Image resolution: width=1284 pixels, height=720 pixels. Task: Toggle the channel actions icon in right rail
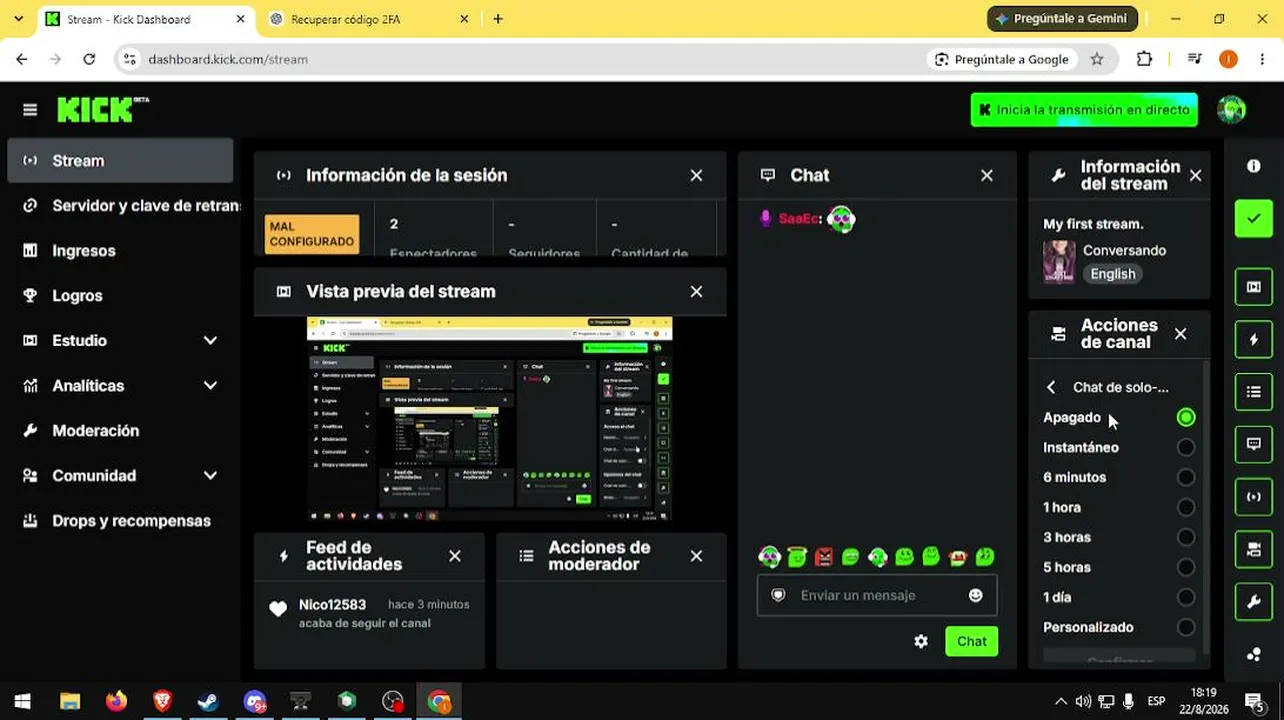[x=1254, y=549]
